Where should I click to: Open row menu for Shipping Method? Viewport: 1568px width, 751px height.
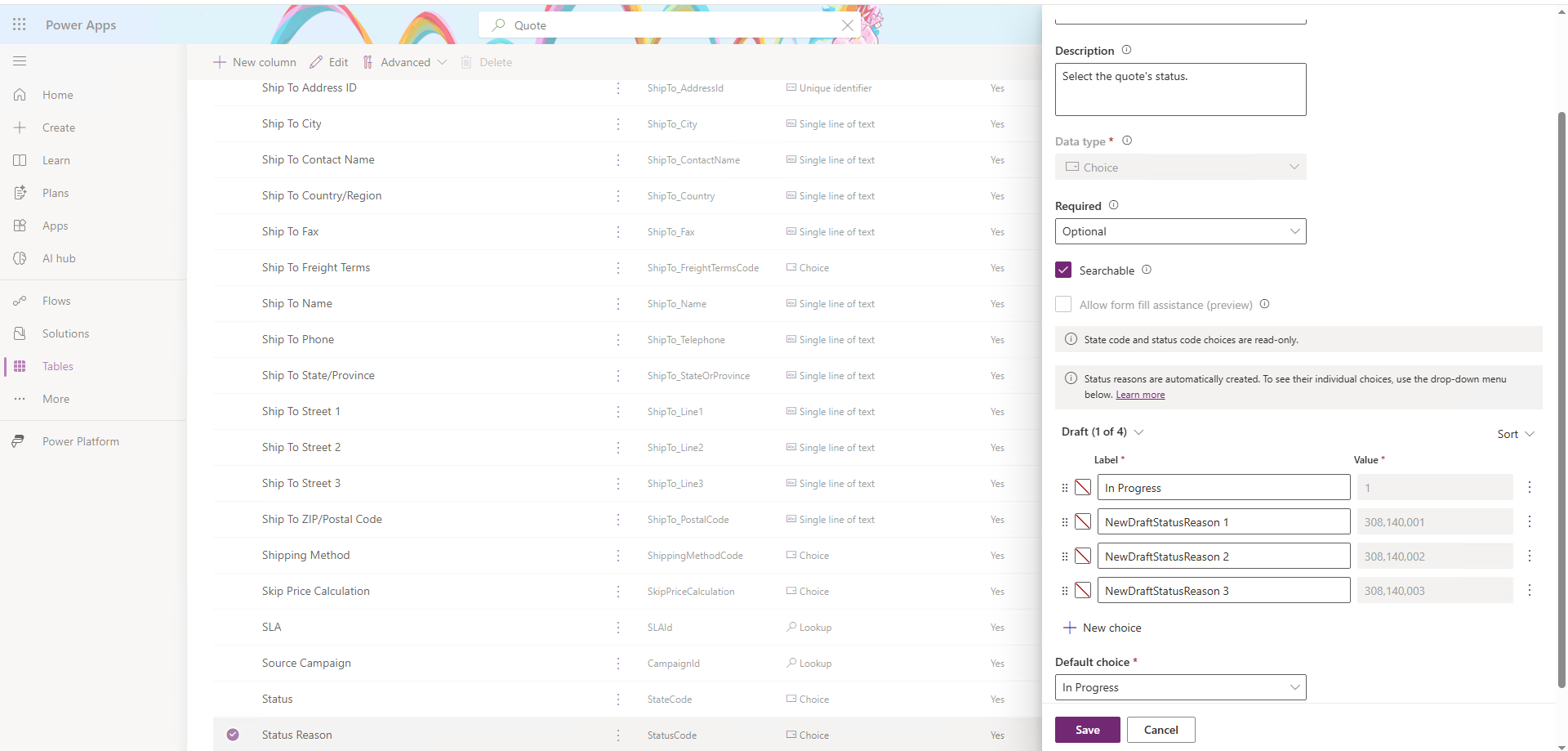[618, 556]
